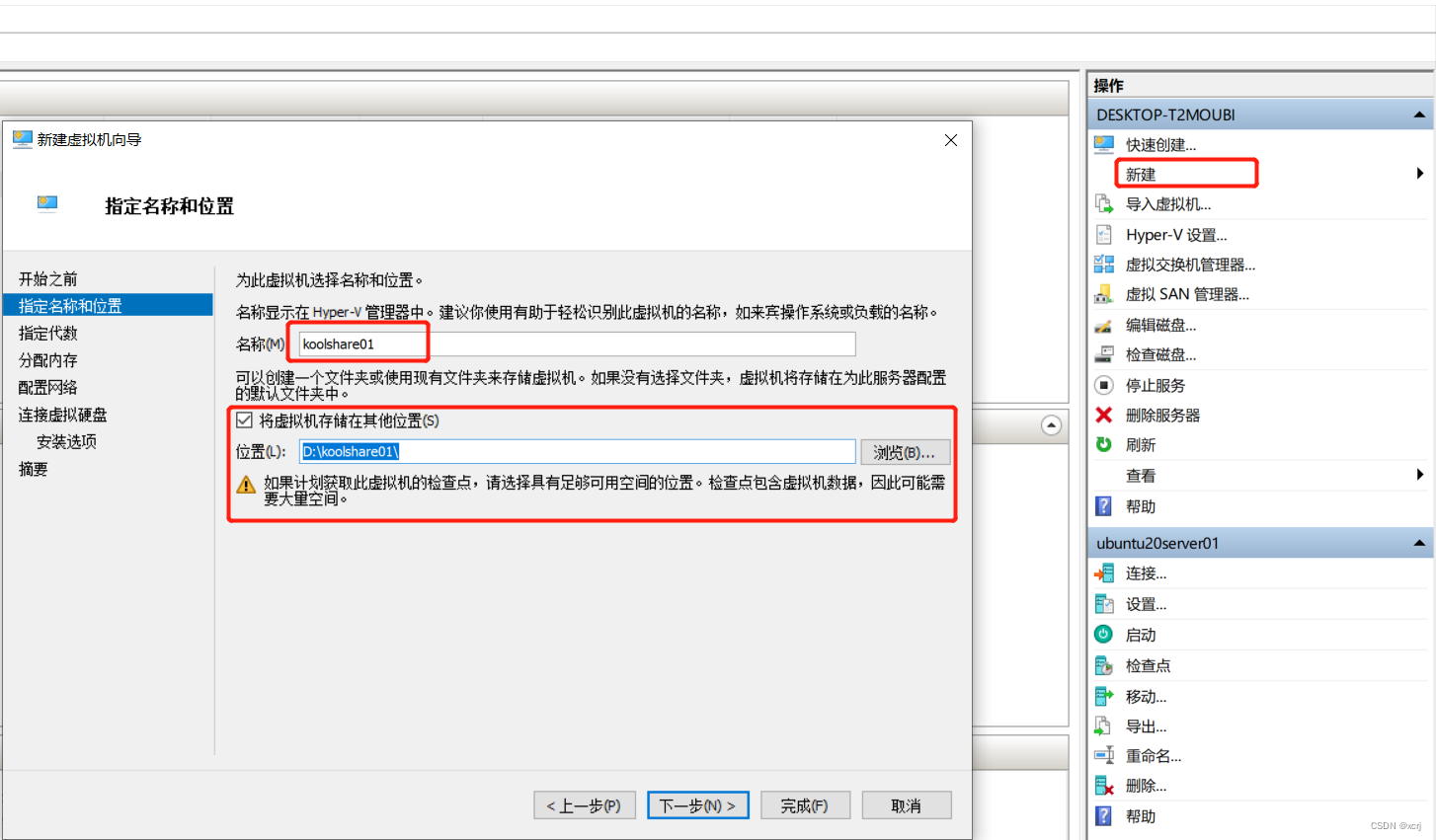Go to the 连接虚拟硬盘 wizard step
Image resolution: width=1436 pixels, height=840 pixels.
[62, 415]
